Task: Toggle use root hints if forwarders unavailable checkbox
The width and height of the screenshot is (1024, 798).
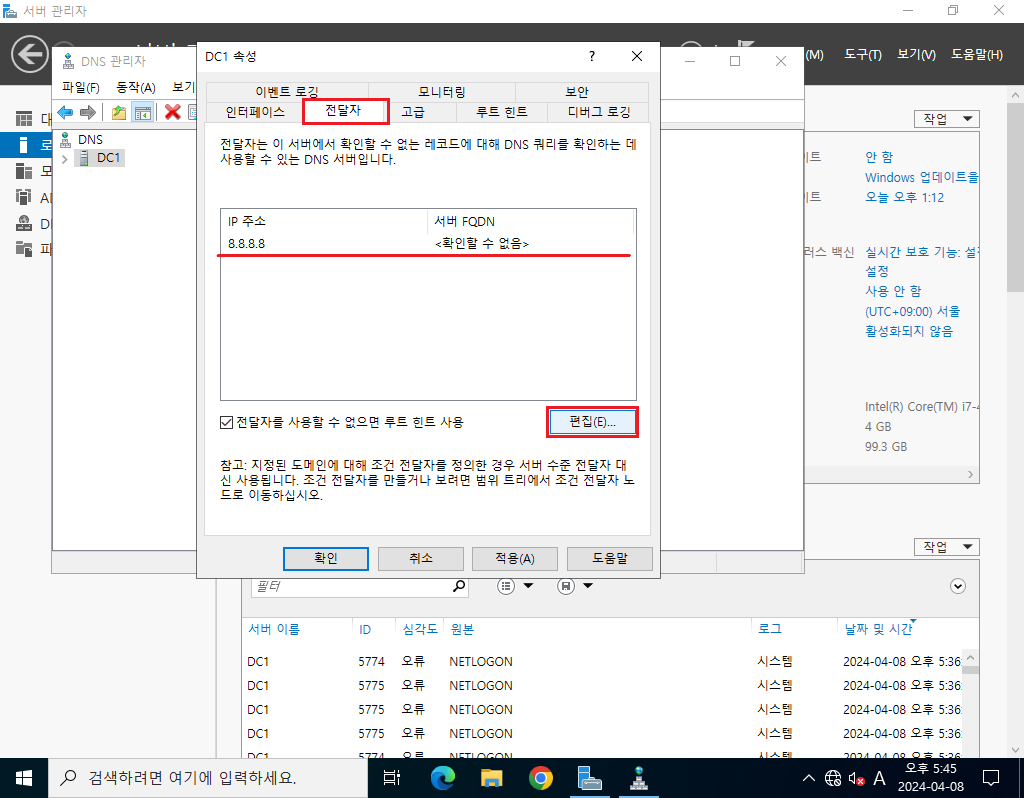Action: click(227, 423)
